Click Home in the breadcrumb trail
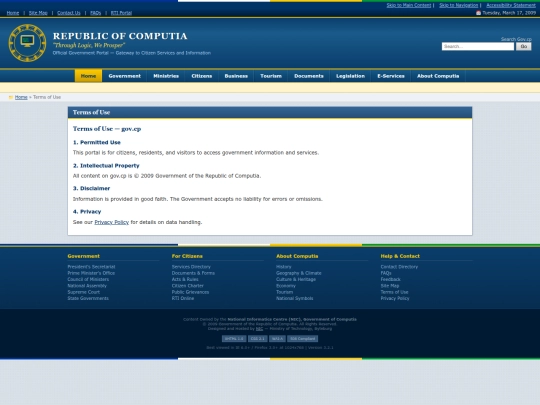This screenshot has width=540, height=405. click(21, 97)
